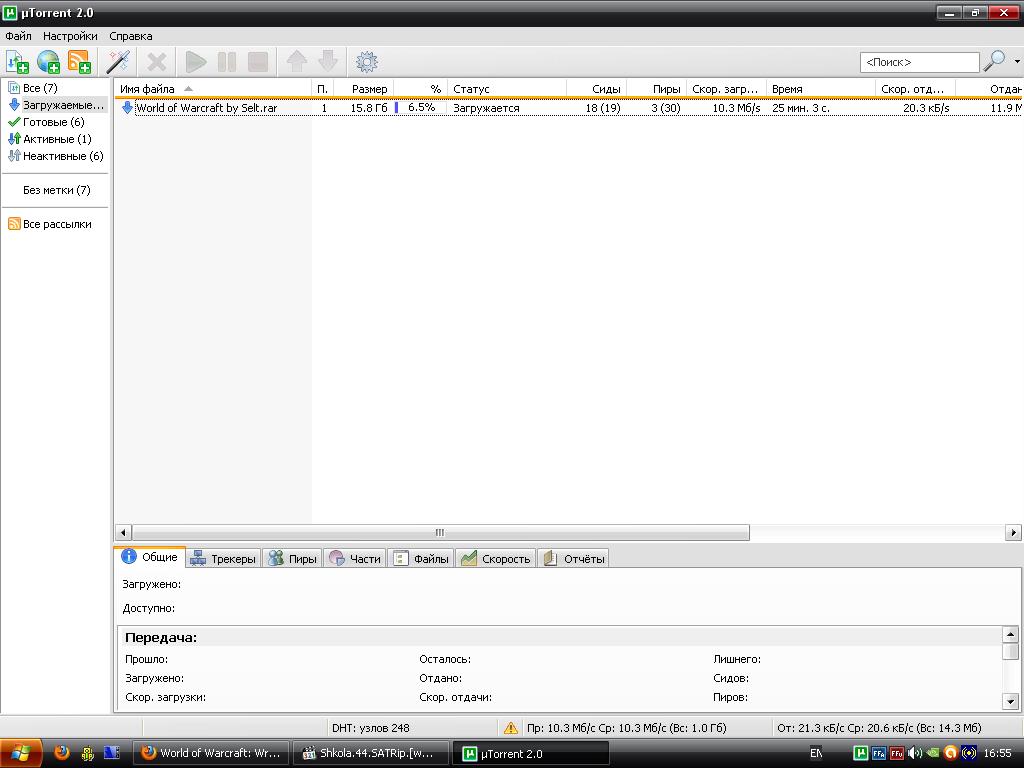Launch Firefox from quick launch
The height and width of the screenshot is (768, 1024).
(62, 753)
